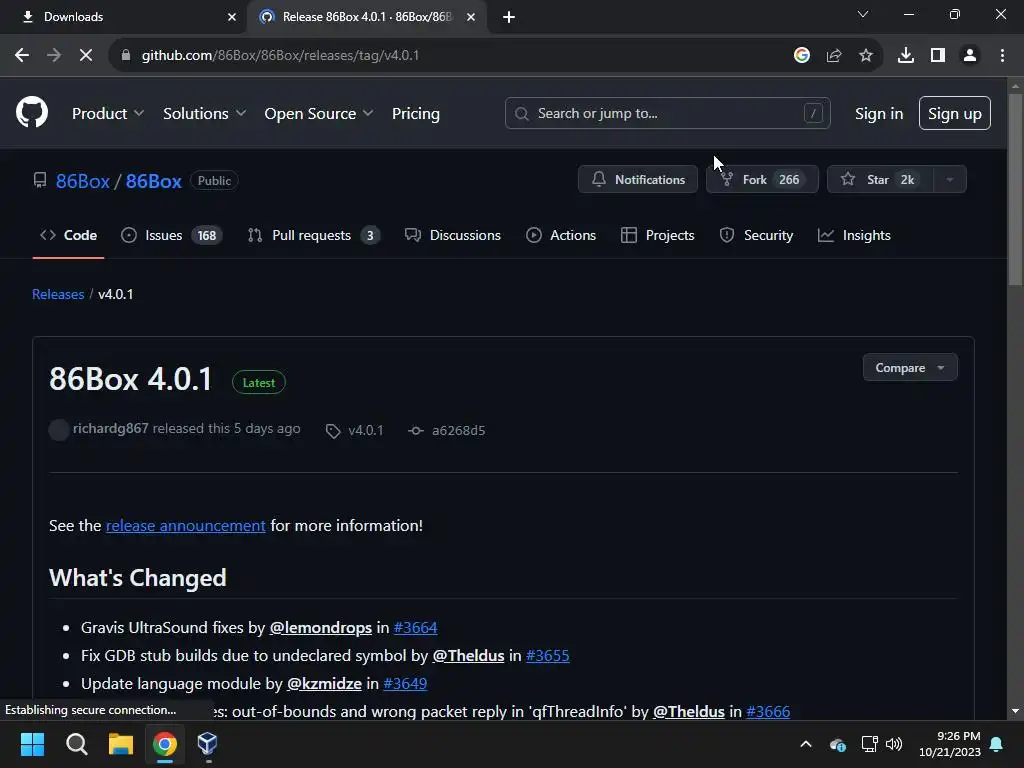
Task: Click the Sign up button
Action: (x=955, y=114)
